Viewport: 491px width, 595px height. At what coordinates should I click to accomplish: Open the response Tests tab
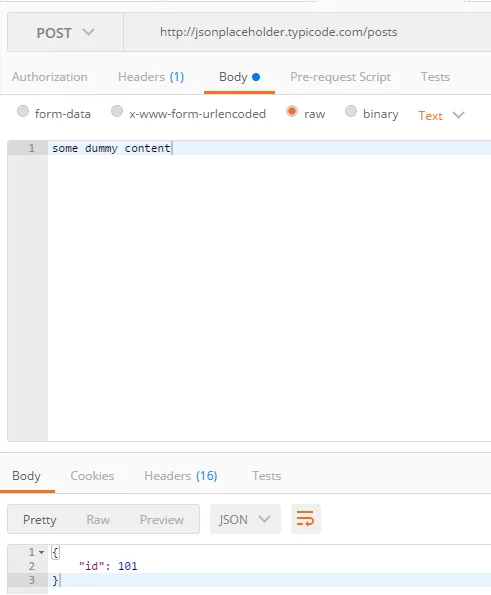[x=267, y=476]
